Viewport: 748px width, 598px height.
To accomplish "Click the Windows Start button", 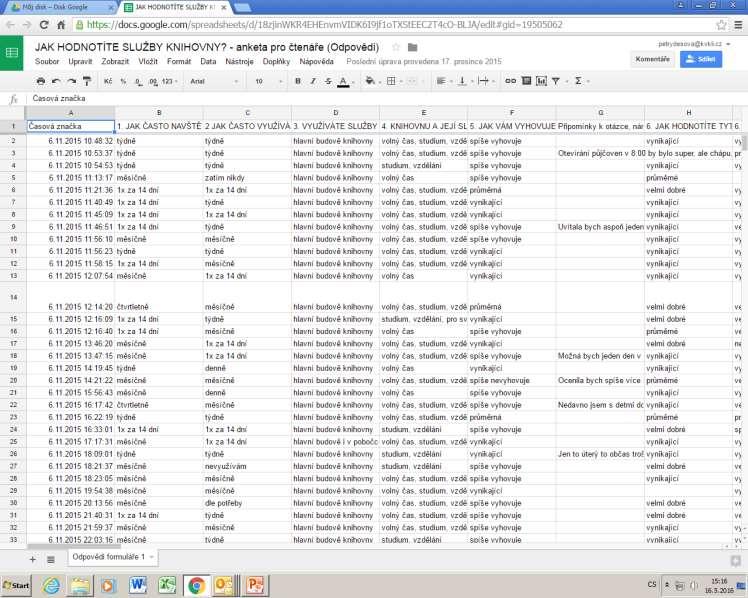I will point(16,585).
